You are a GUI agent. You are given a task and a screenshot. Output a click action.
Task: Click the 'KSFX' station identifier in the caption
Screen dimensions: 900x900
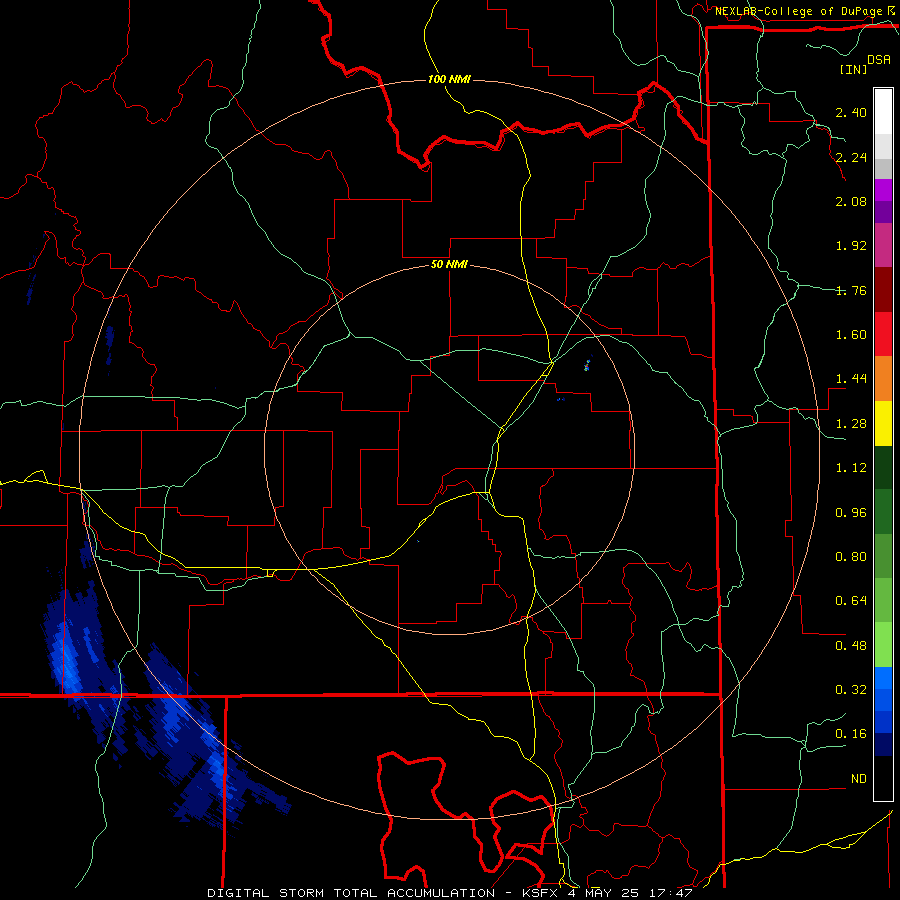pos(541,893)
